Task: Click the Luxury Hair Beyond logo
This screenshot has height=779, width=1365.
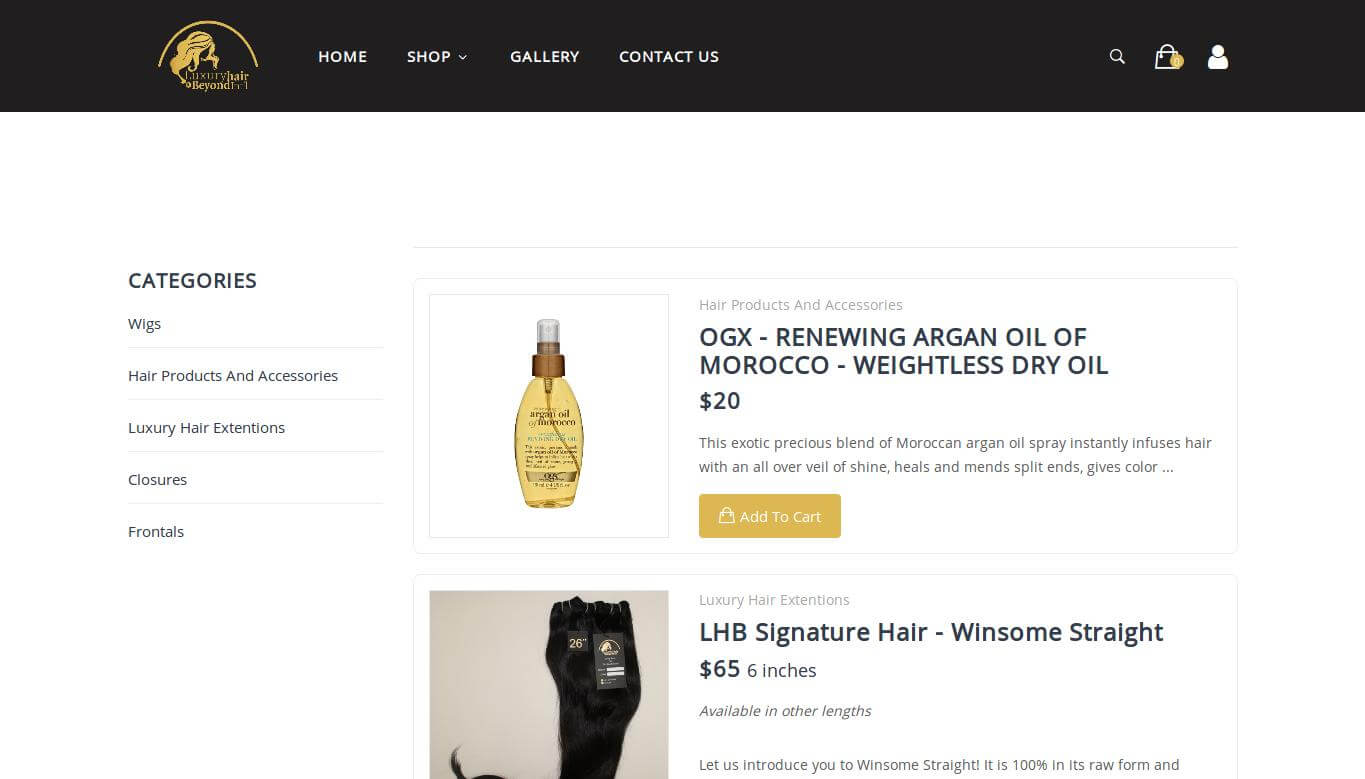Action: tap(208, 56)
